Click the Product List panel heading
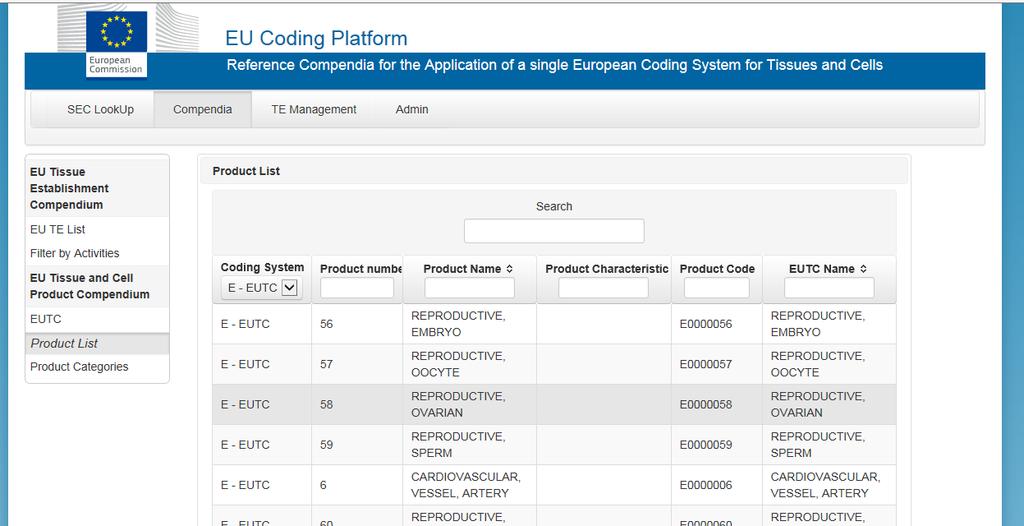 (x=246, y=171)
